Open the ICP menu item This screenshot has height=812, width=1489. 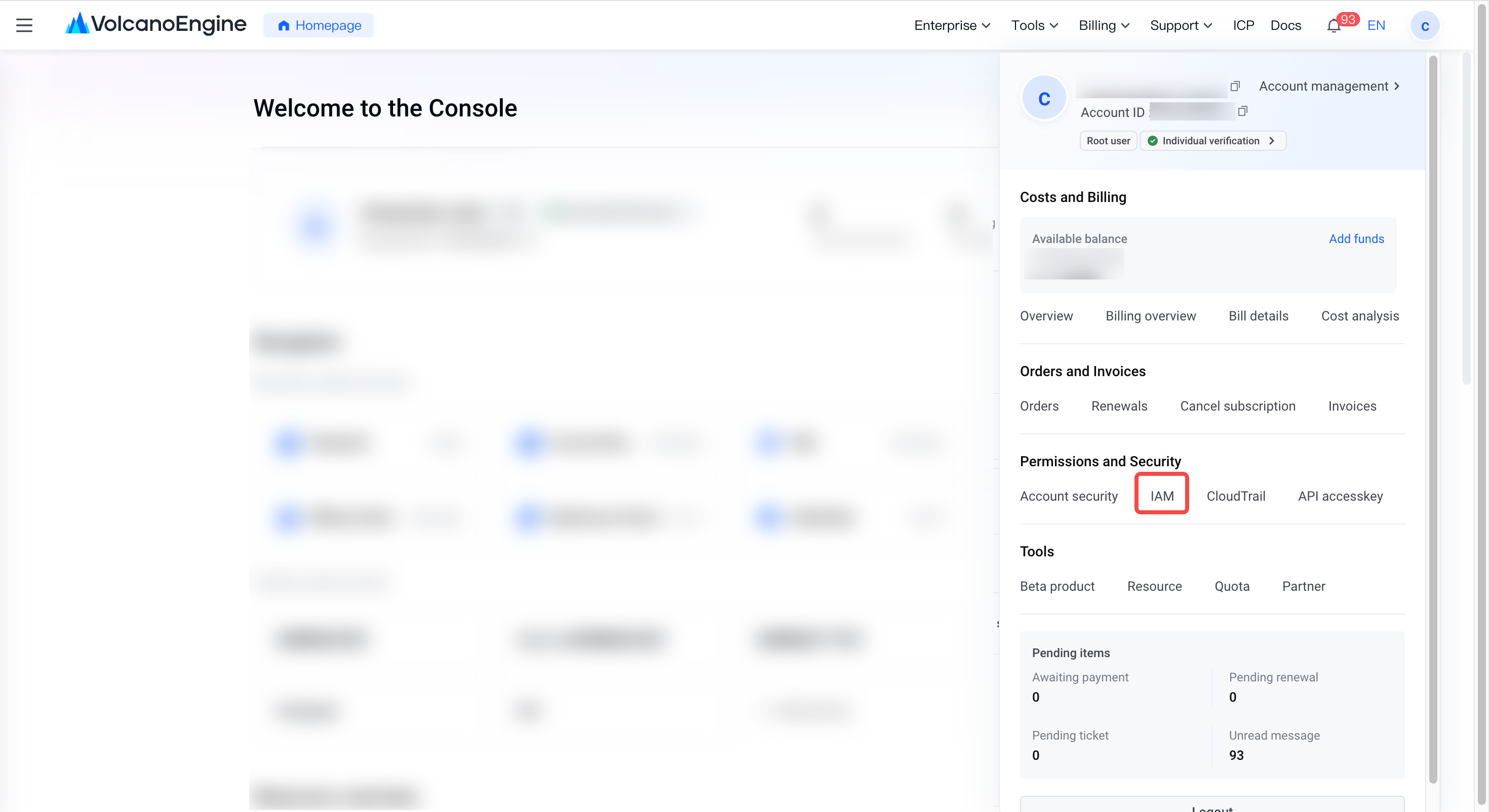click(x=1243, y=25)
